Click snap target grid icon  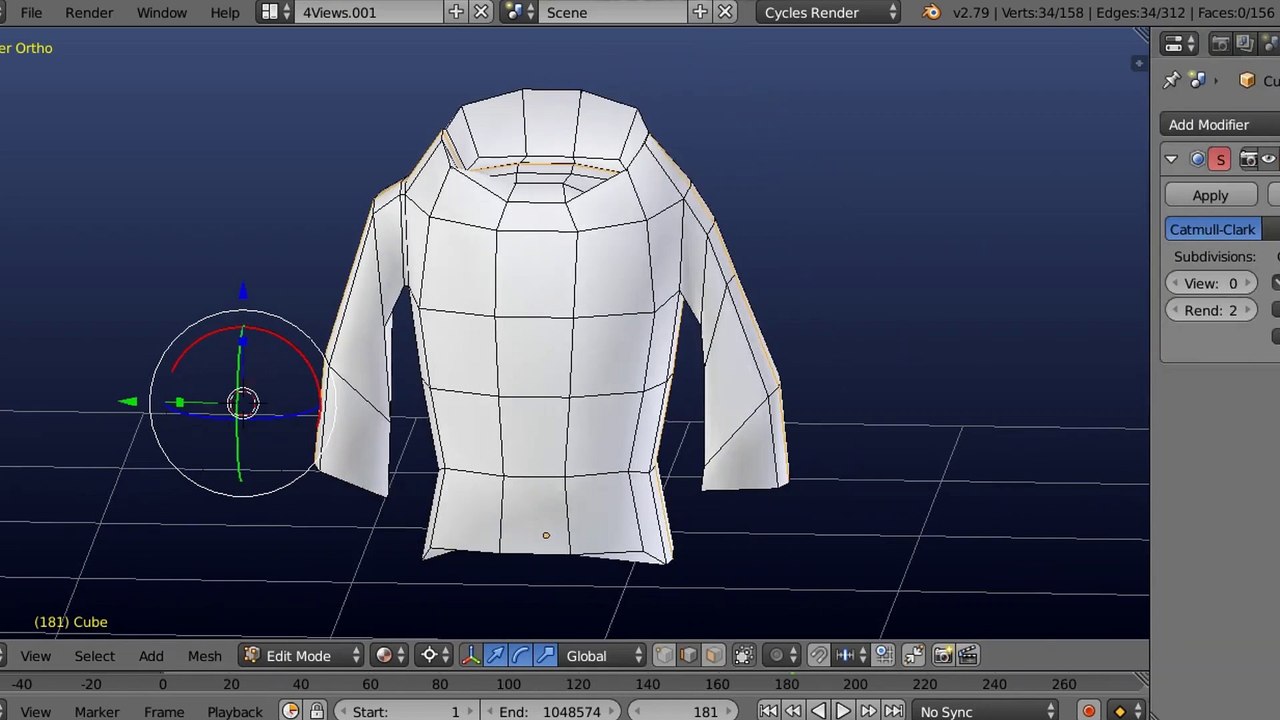click(x=884, y=656)
